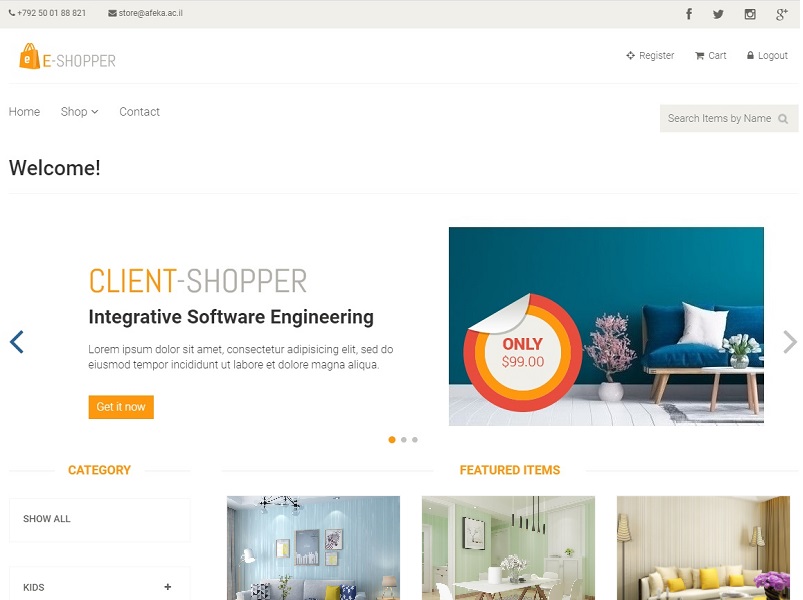Open the Cart link
This screenshot has height=600, width=803.
710,55
